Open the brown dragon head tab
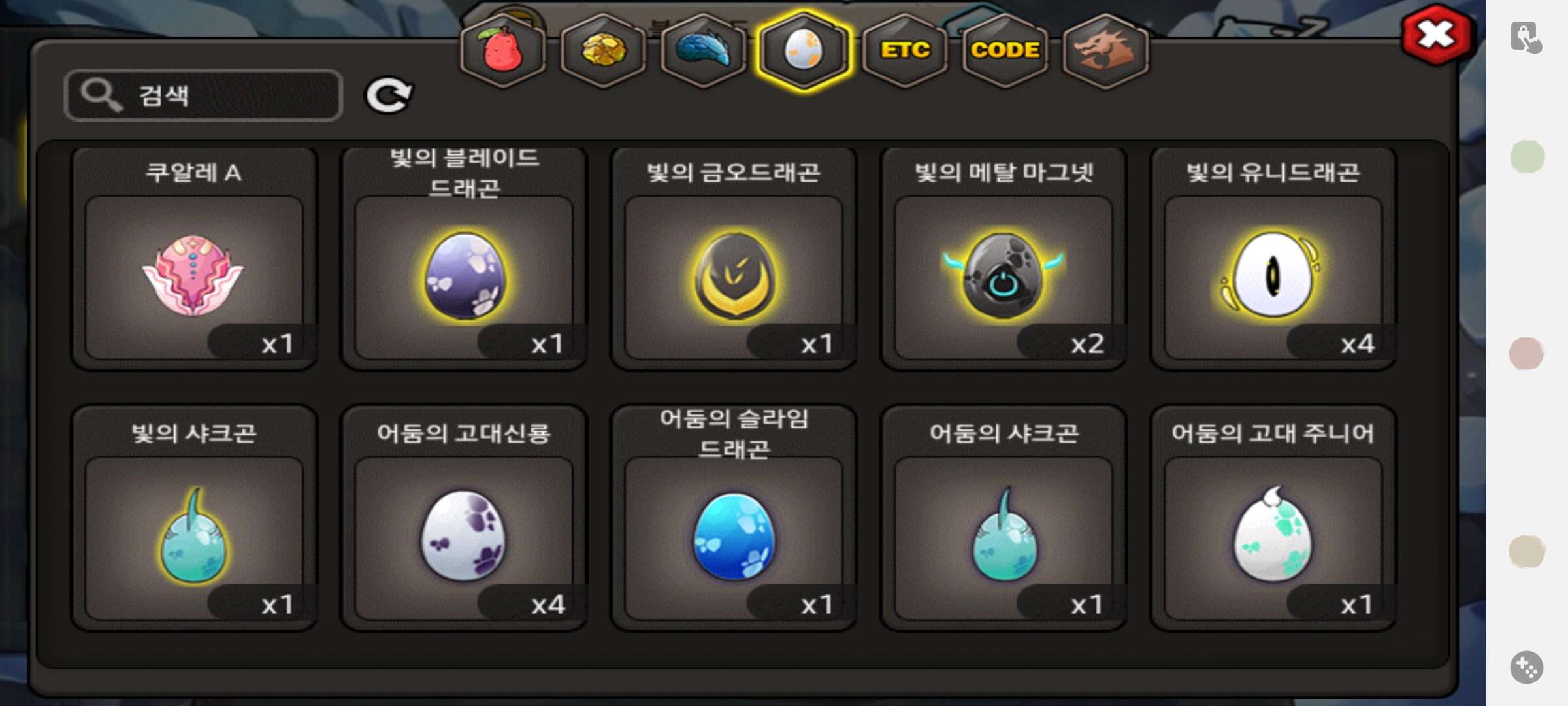The image size is (1568, 706). click(1105, 51)
